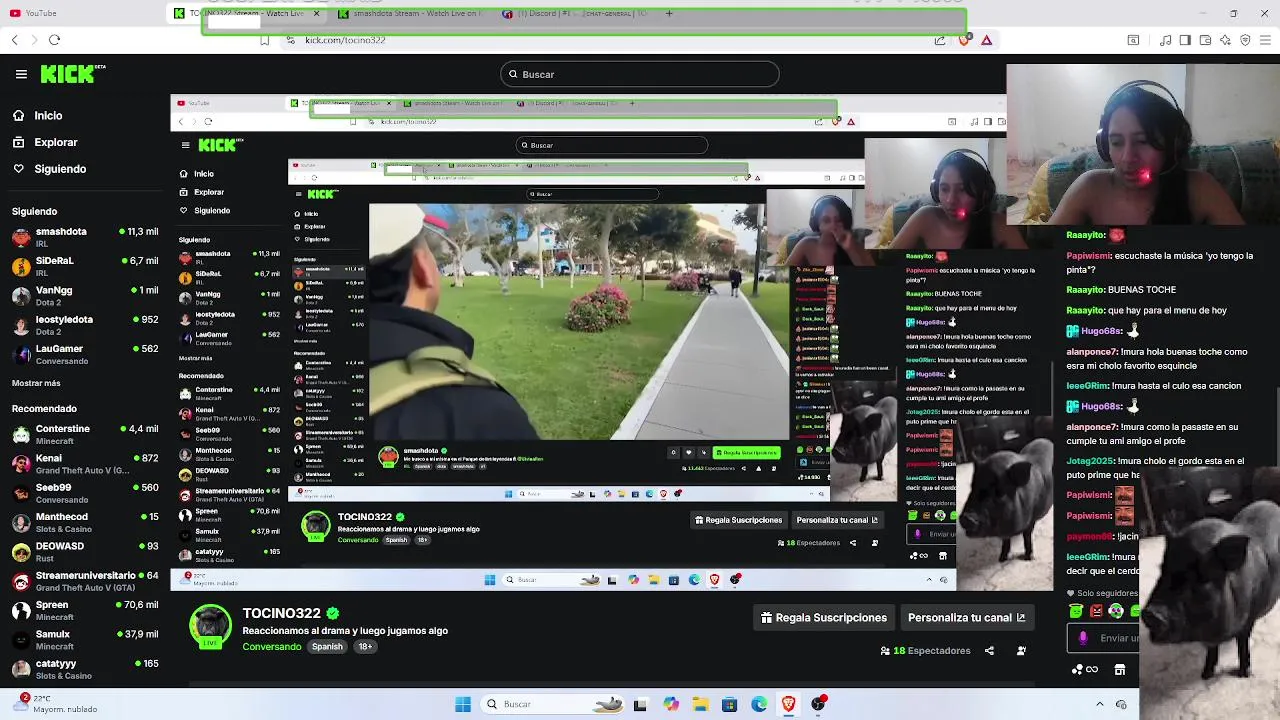Close the TOCINO322 Stream tab
The image size is (1280, 720).
(x=317, y=13)
